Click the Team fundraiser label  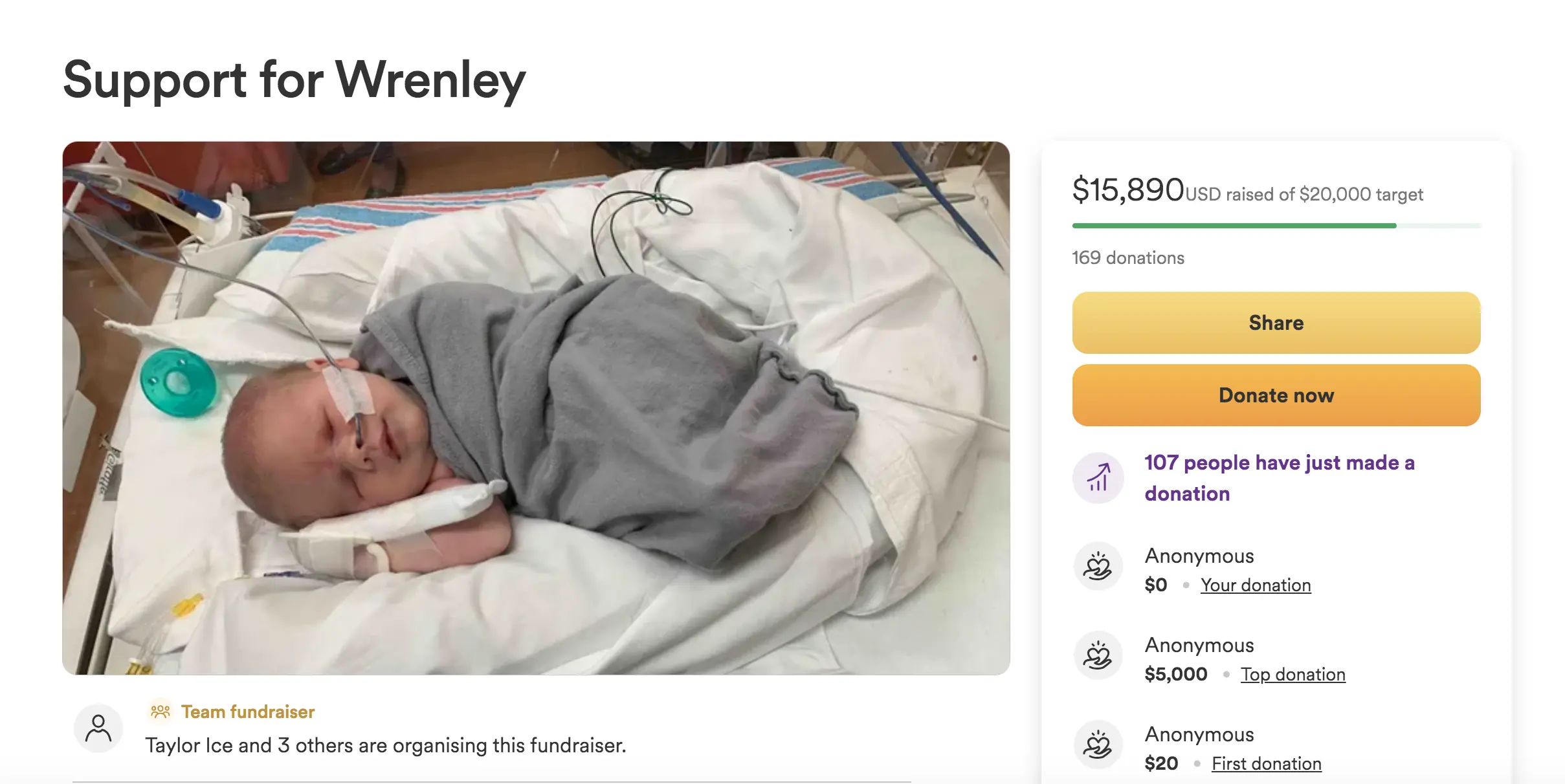pos(248,712)
